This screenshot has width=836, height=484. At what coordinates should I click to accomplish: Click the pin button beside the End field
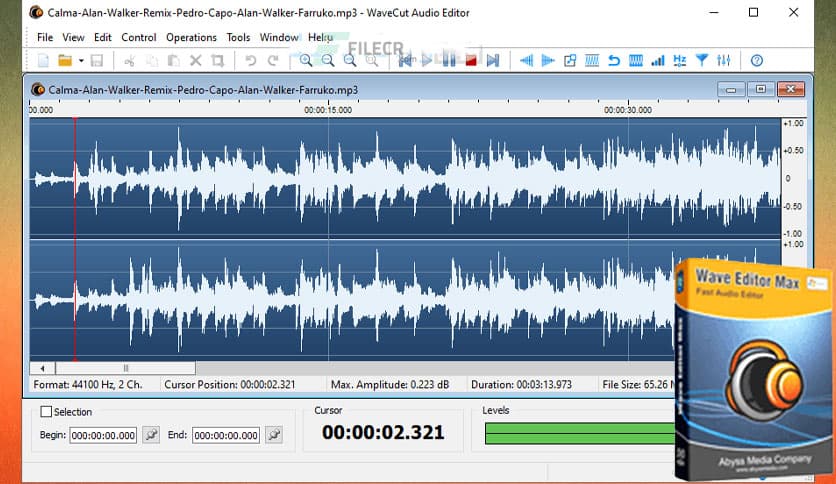[x=274, y=434]
